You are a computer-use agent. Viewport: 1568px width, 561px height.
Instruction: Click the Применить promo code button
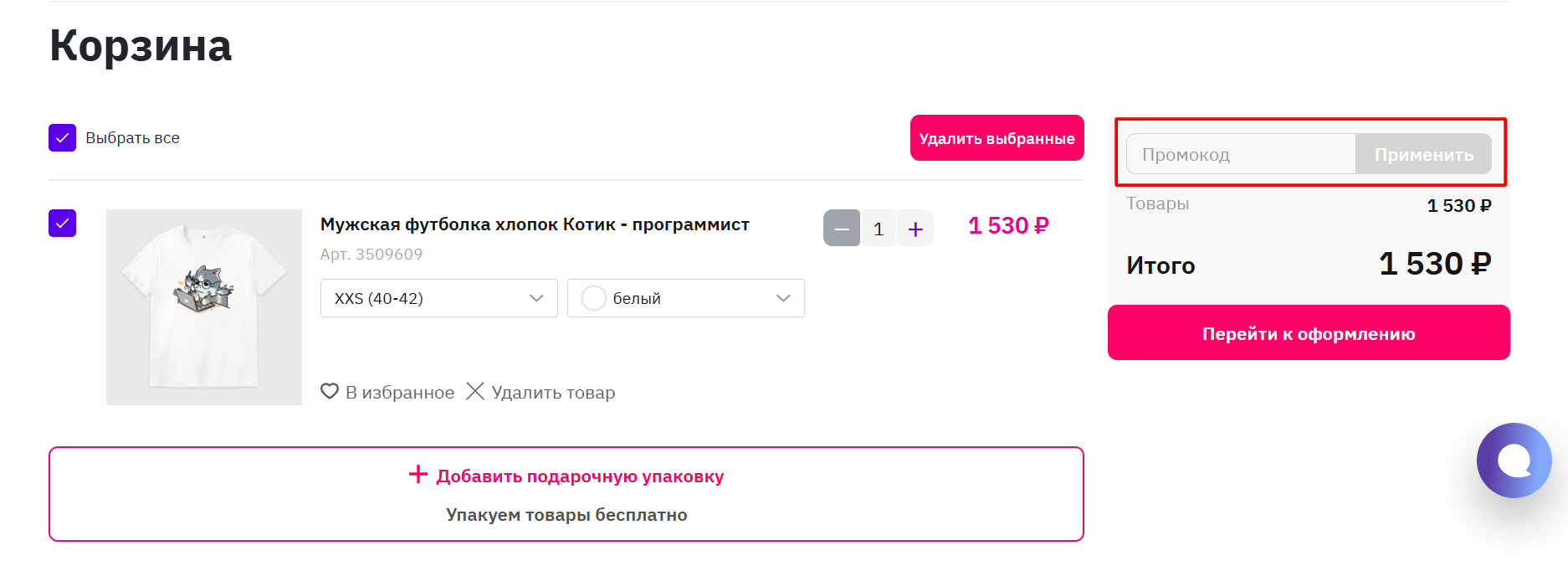pyautogui.click(x=1423, y=155)
